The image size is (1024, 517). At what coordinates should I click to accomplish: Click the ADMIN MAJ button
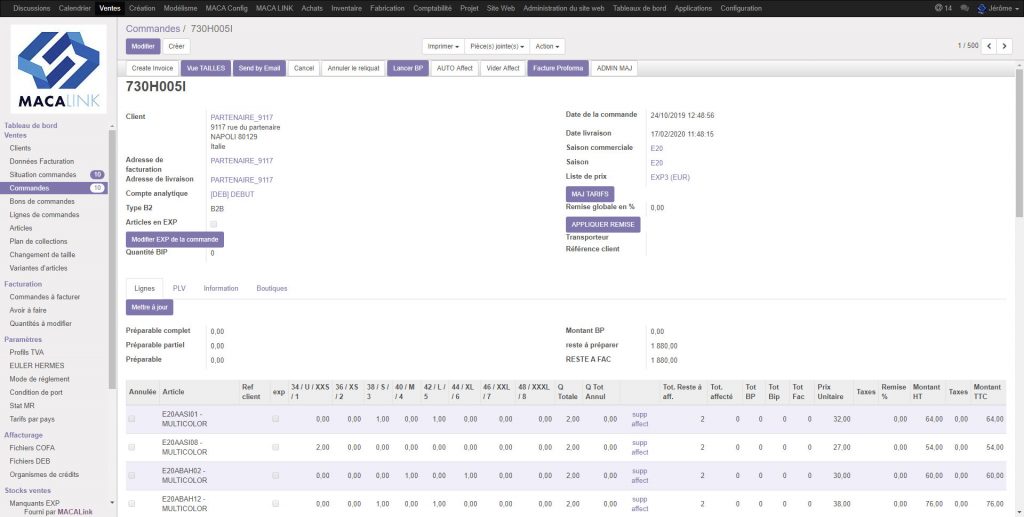point(615,68)
